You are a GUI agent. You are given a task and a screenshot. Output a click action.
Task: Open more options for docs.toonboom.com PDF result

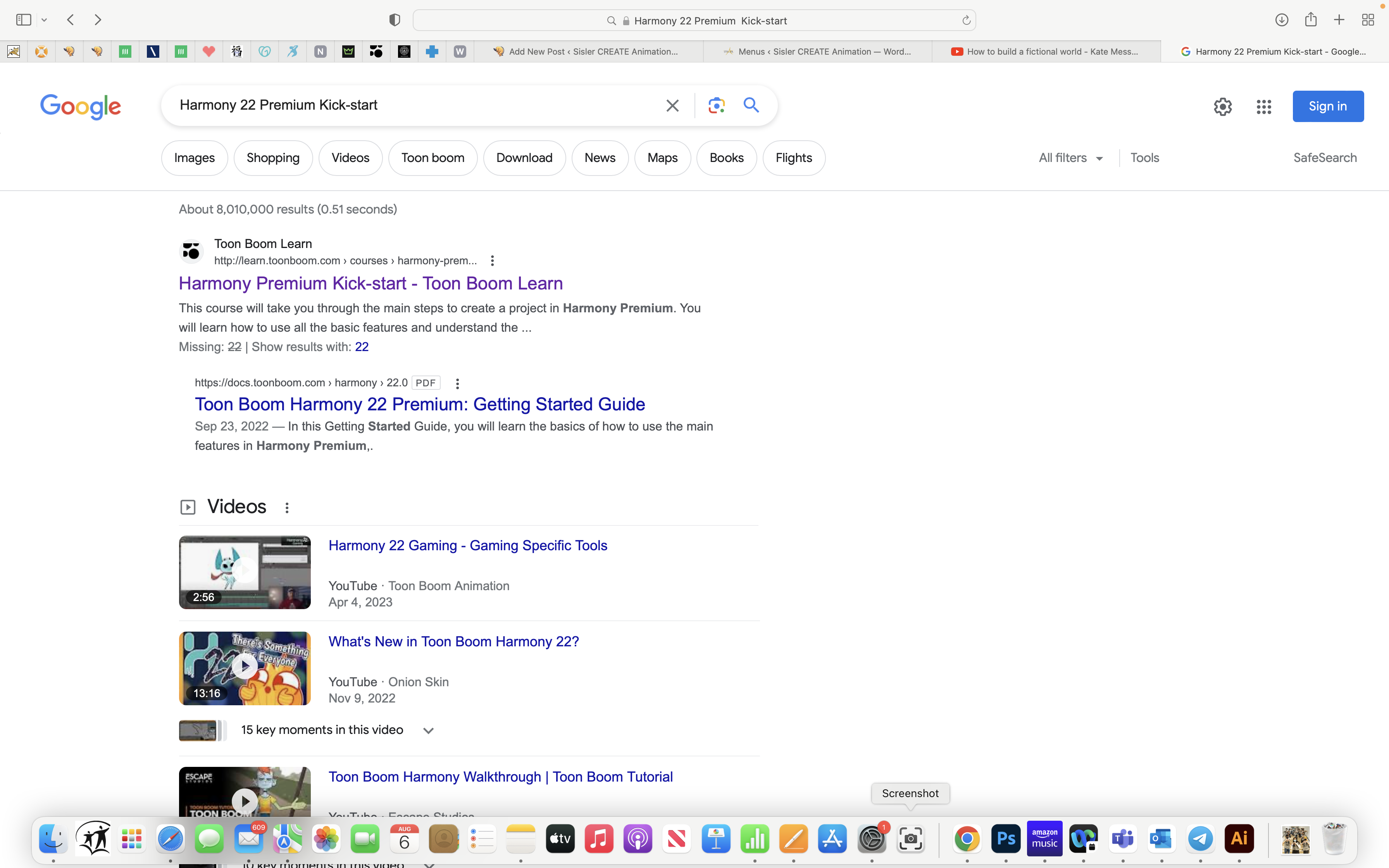click(457, 384)
